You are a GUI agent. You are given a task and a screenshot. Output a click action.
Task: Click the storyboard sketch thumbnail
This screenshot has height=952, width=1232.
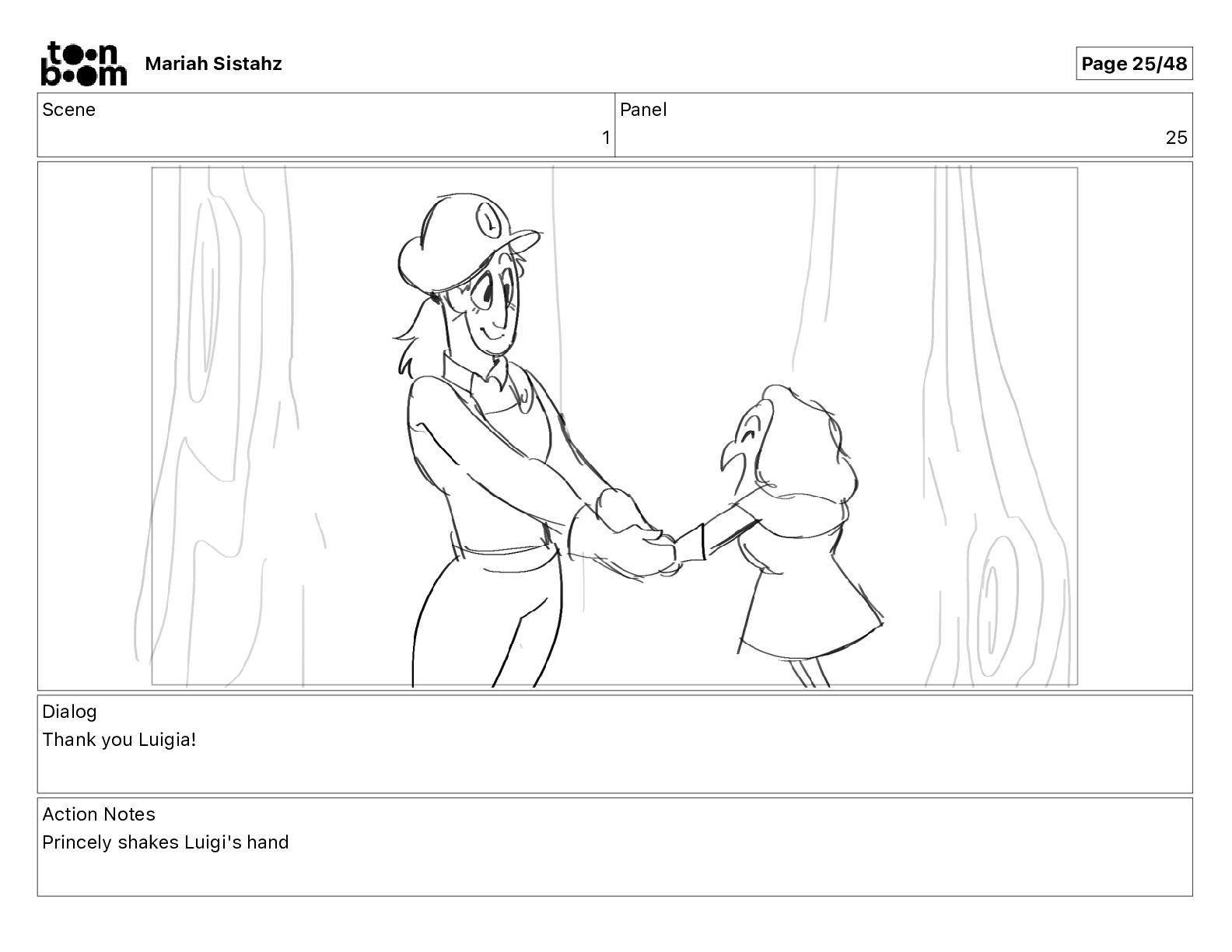click(614, 426)
